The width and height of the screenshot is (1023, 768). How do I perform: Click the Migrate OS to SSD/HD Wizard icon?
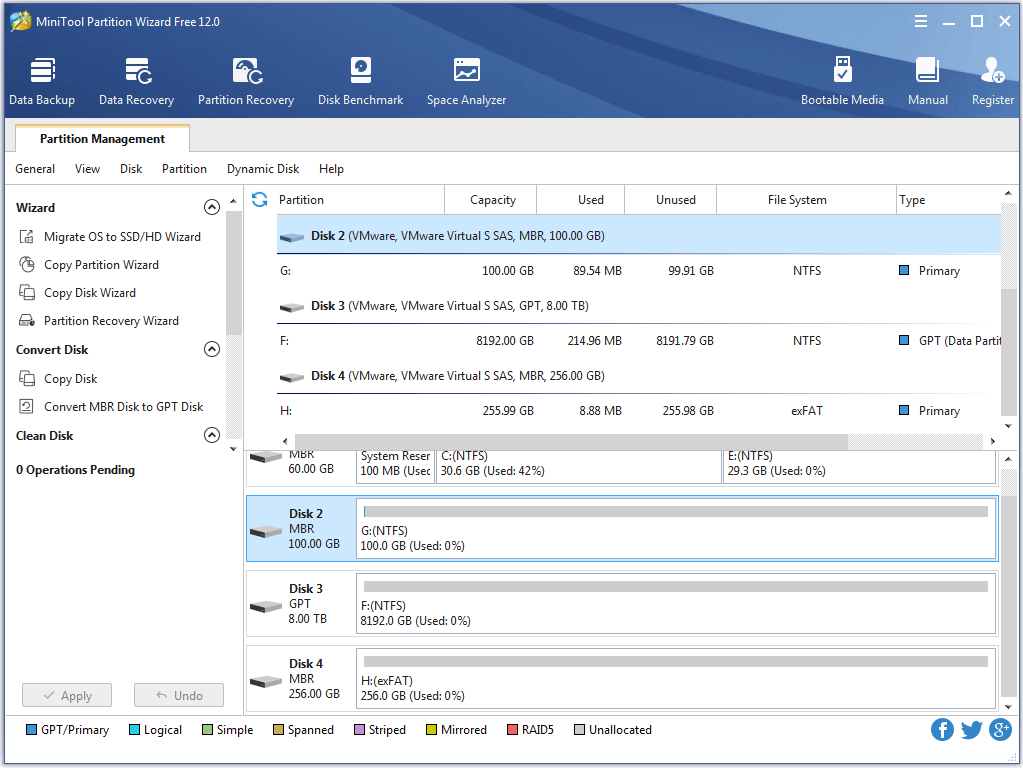(x=27, y=236)
